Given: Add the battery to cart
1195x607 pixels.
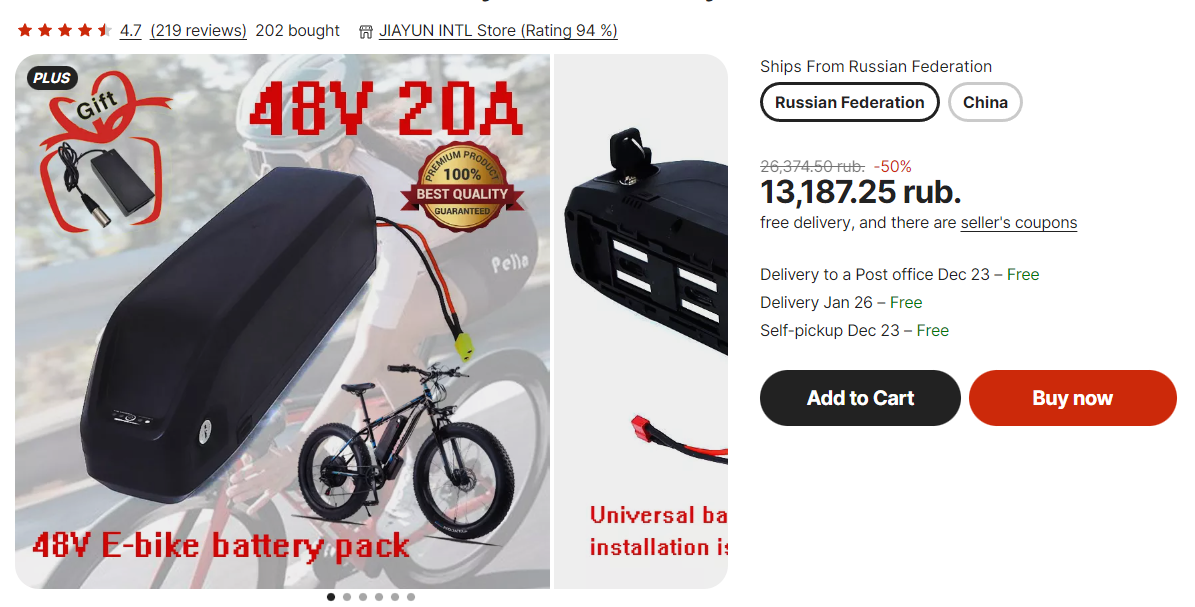Looking at the screenshot, I should tap(860, 398).
